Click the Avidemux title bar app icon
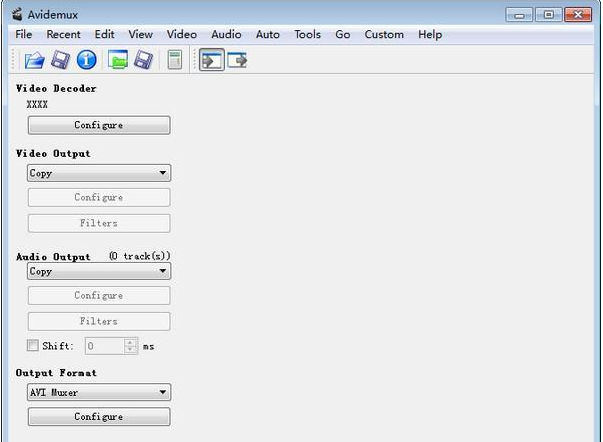The image size is (603, 442). tap(17, 14)
